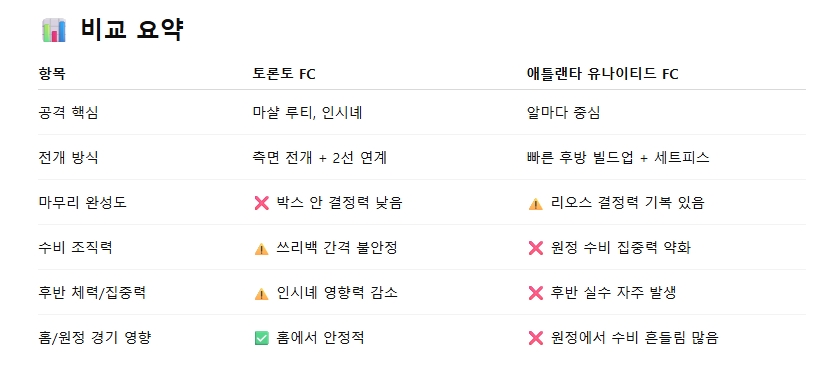Screen dimensions: 825x375
Task: Click the 알마다 중심 cell
Action: coord(563,113)
